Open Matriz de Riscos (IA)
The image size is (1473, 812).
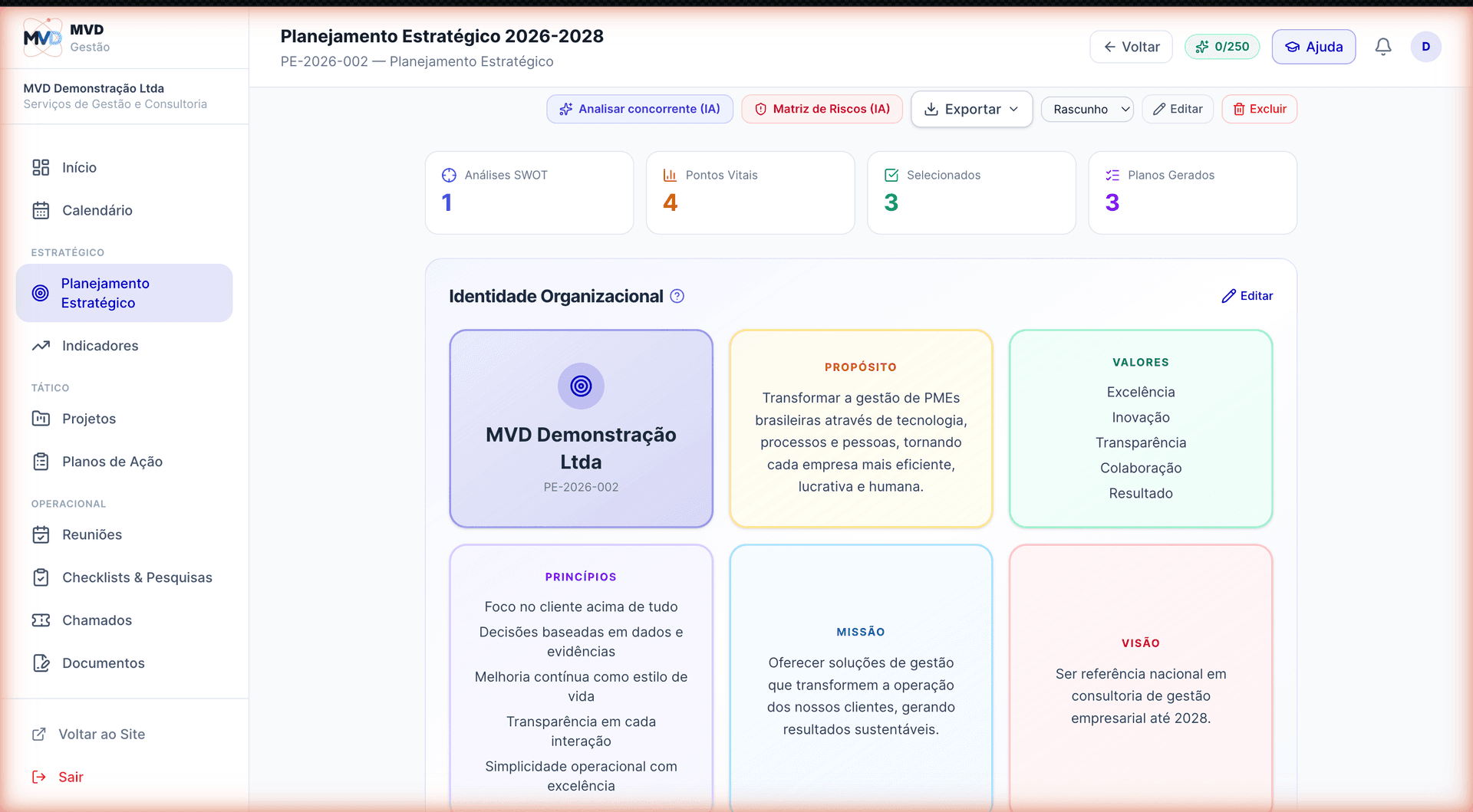point(822,109)
